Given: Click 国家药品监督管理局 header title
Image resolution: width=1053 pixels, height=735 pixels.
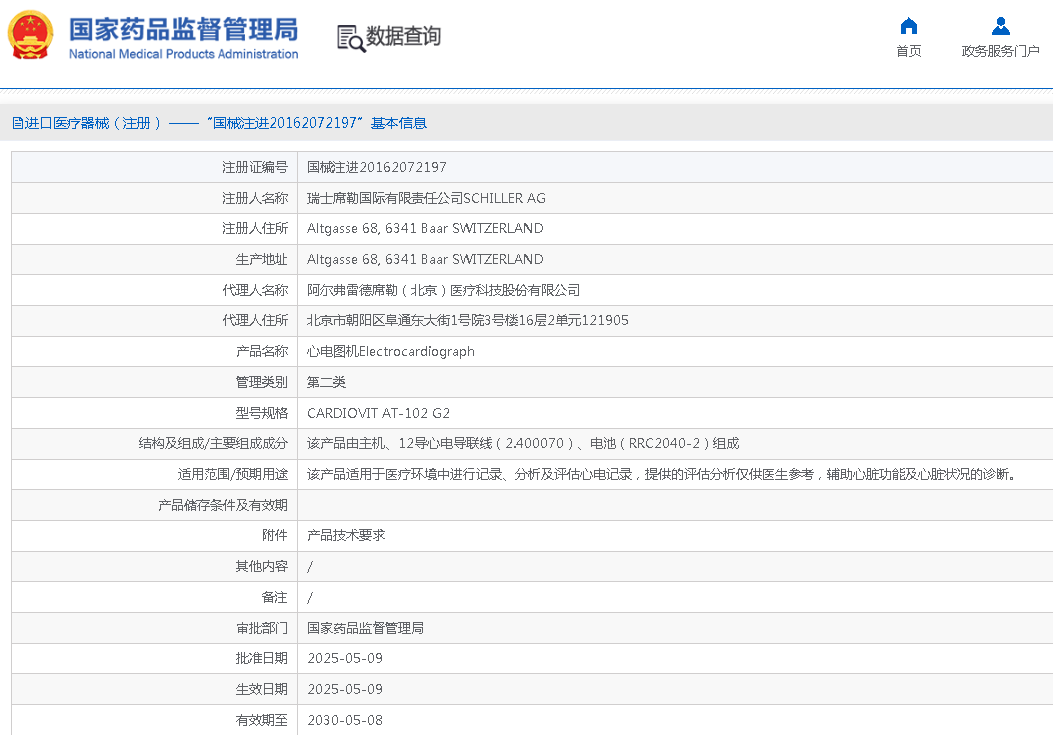Looking at the screenshot, I should (183, 30).
